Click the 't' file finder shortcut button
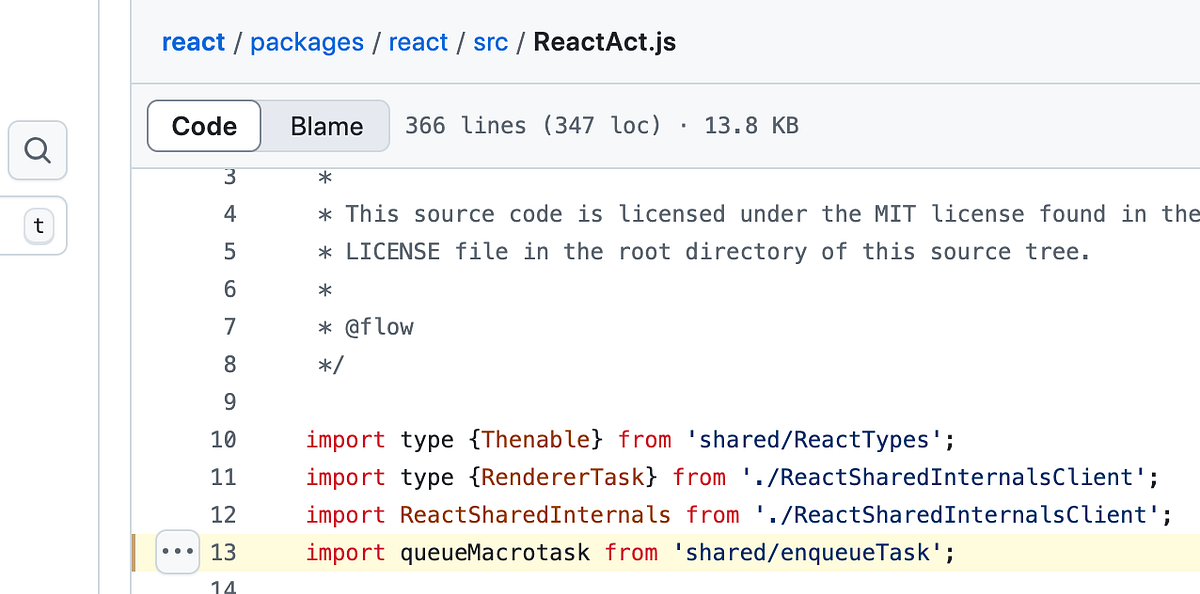The image size is (1200, 594). click(x=38, y=226)
